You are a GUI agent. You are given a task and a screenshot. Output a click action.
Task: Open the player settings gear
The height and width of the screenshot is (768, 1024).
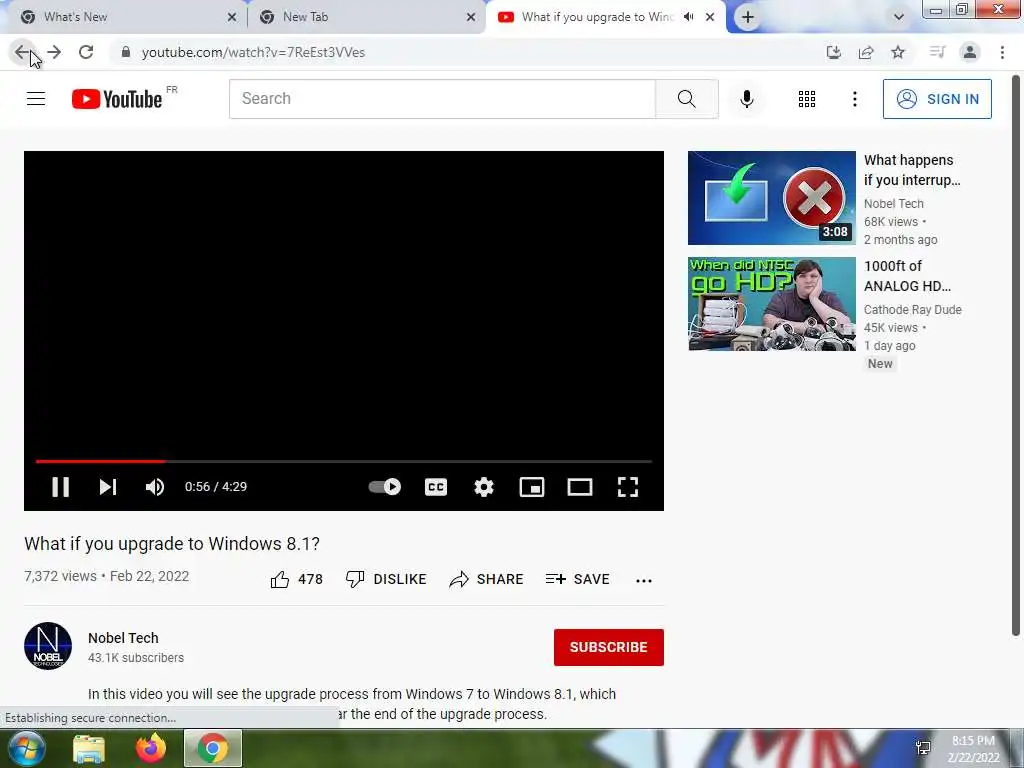(x=484, y=487)
